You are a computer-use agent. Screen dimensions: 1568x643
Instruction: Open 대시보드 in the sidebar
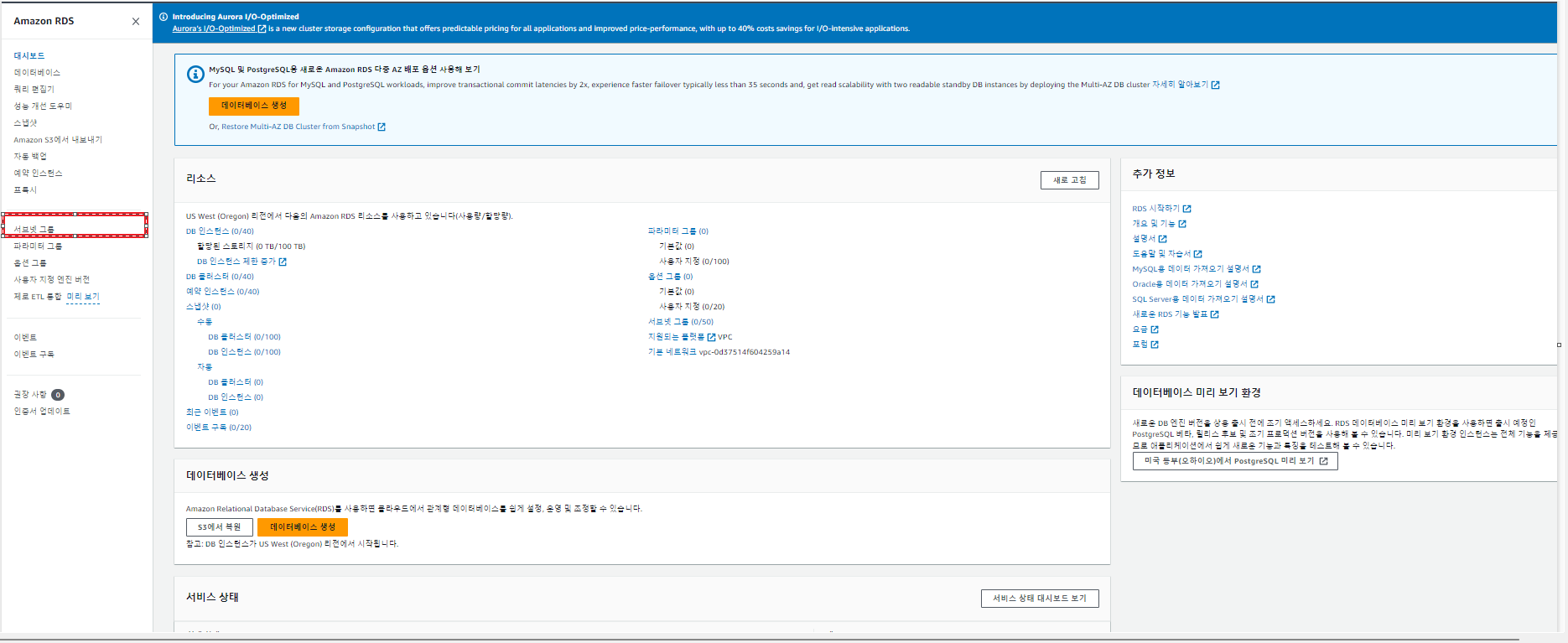coord(29,55)
